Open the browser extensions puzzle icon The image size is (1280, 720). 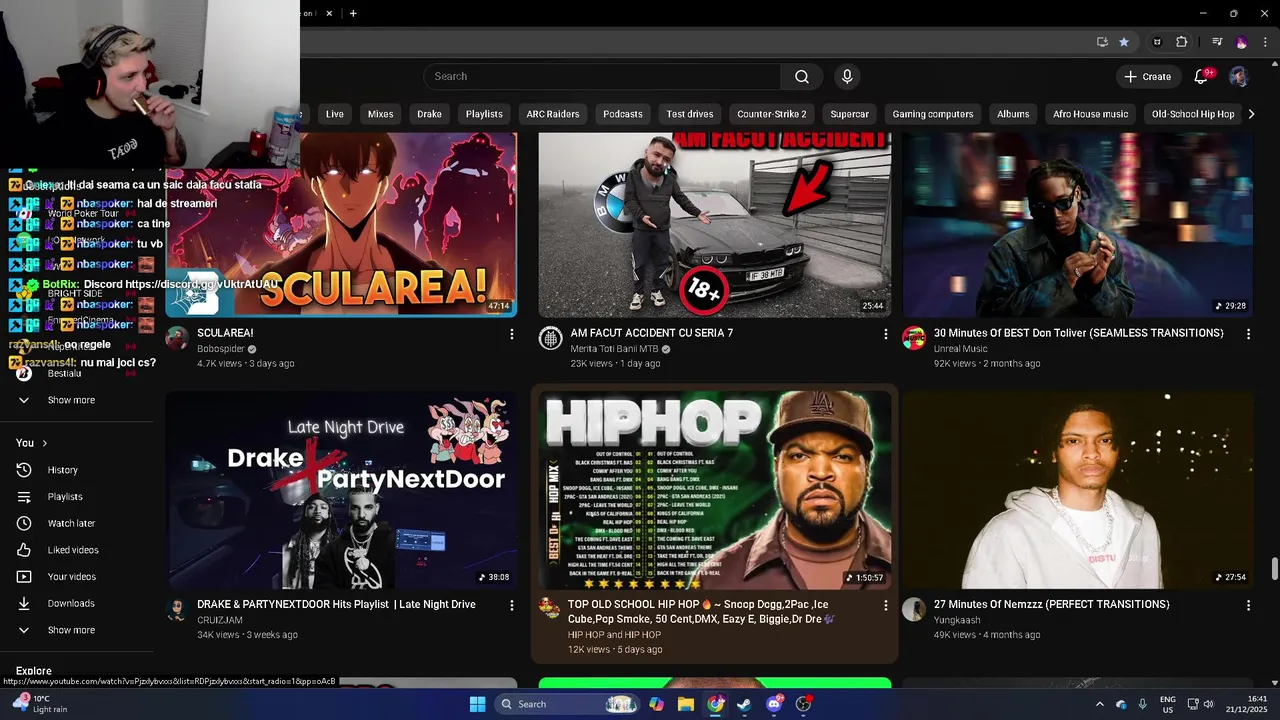point(1181,42)
